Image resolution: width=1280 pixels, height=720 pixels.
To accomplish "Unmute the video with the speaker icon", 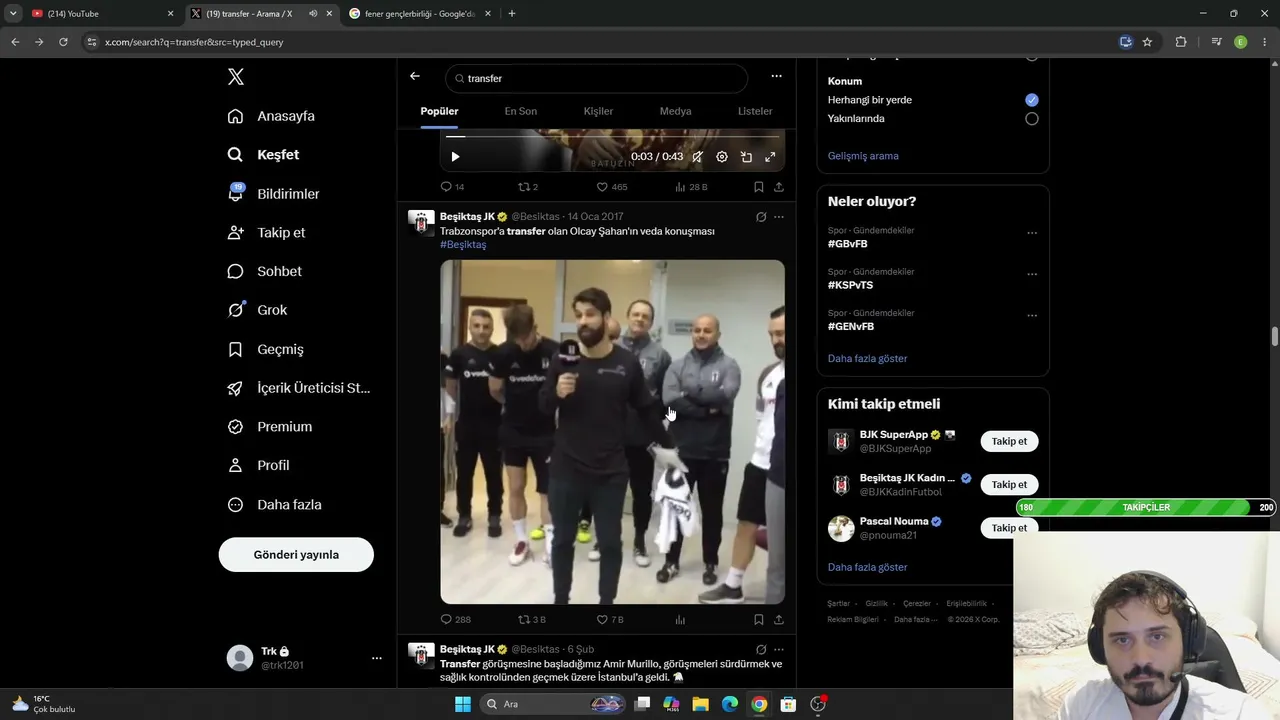I will [x=697, y=157].
